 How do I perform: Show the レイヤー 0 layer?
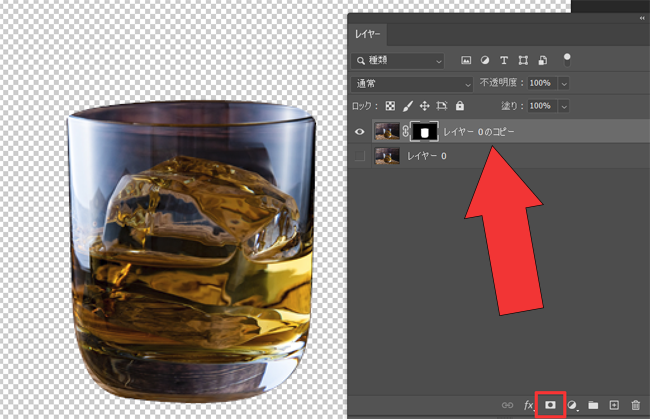coord(360,155)
